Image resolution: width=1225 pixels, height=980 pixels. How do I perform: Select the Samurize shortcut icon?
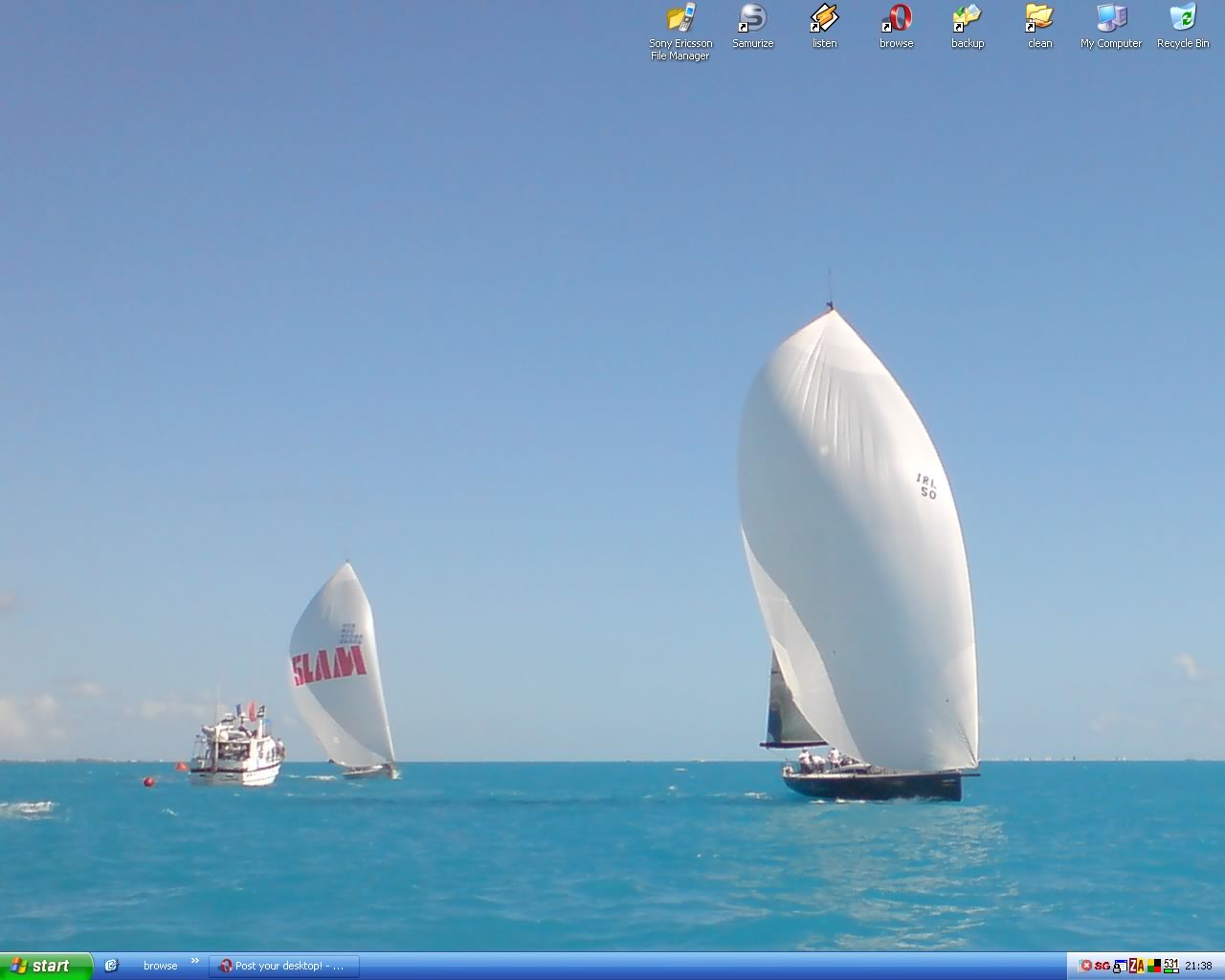[x=753, y=26]
